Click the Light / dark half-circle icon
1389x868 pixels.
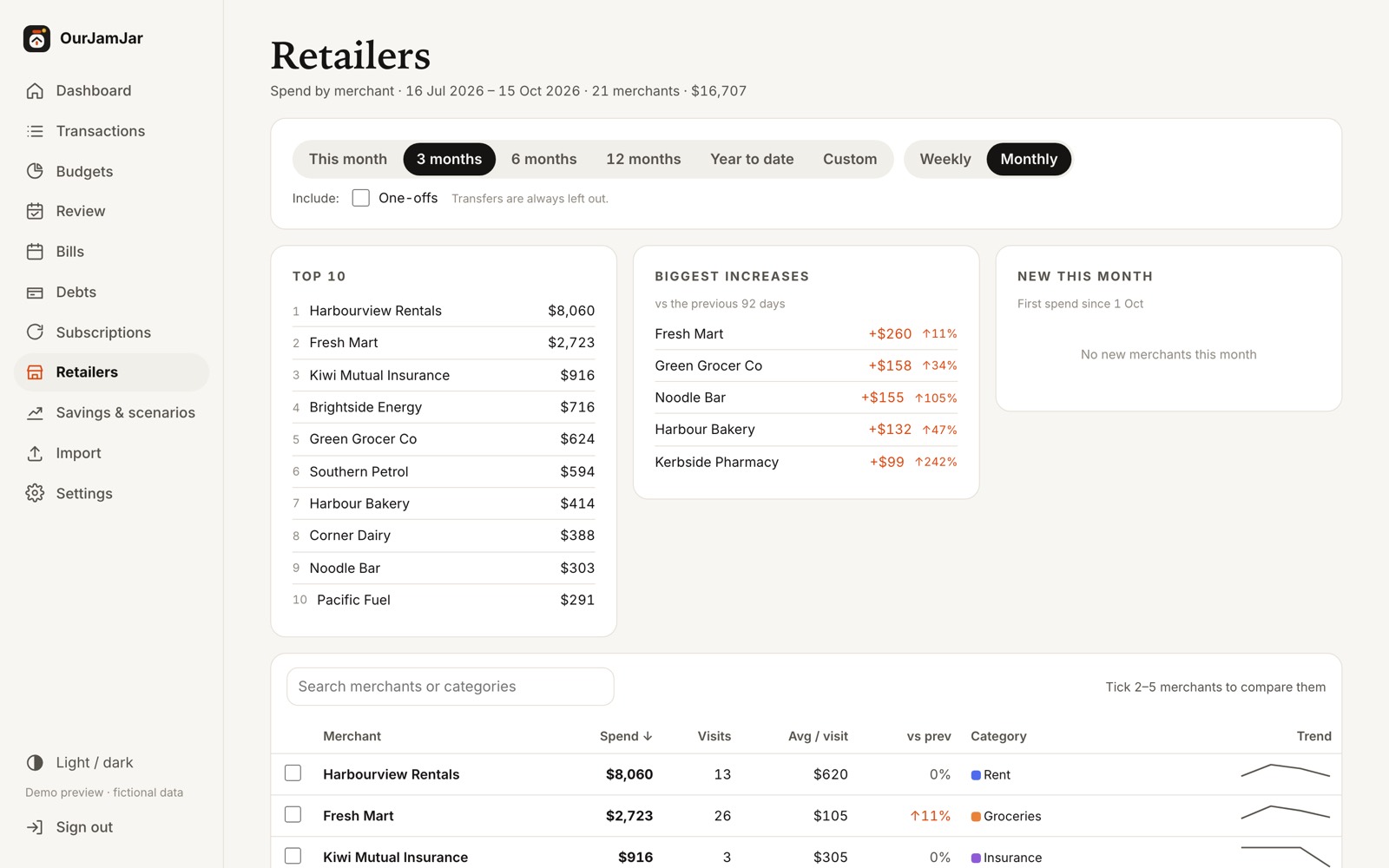pos(35,763)
